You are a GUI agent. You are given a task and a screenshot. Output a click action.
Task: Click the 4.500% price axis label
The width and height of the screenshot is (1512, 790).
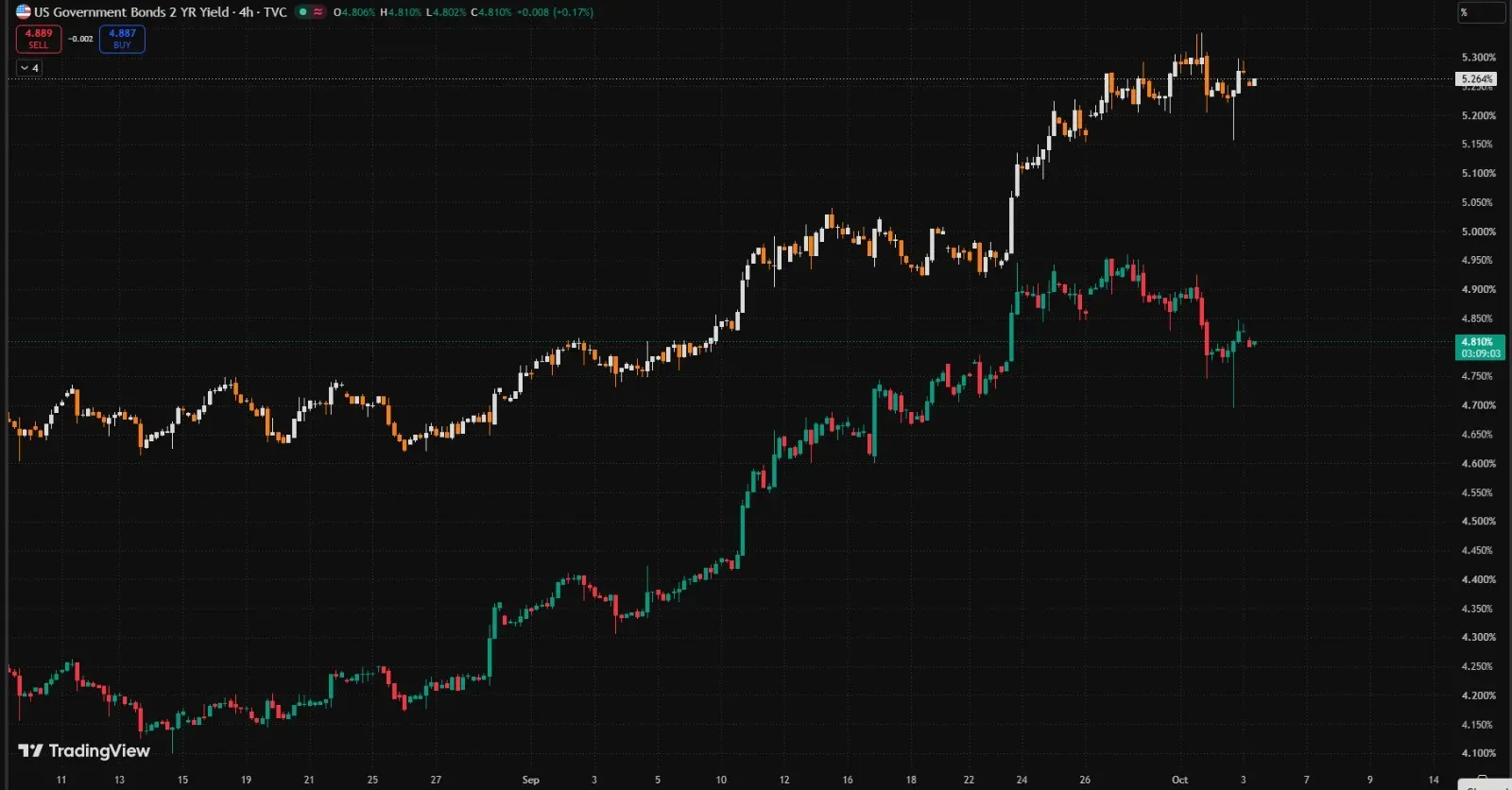(1478, 522)
